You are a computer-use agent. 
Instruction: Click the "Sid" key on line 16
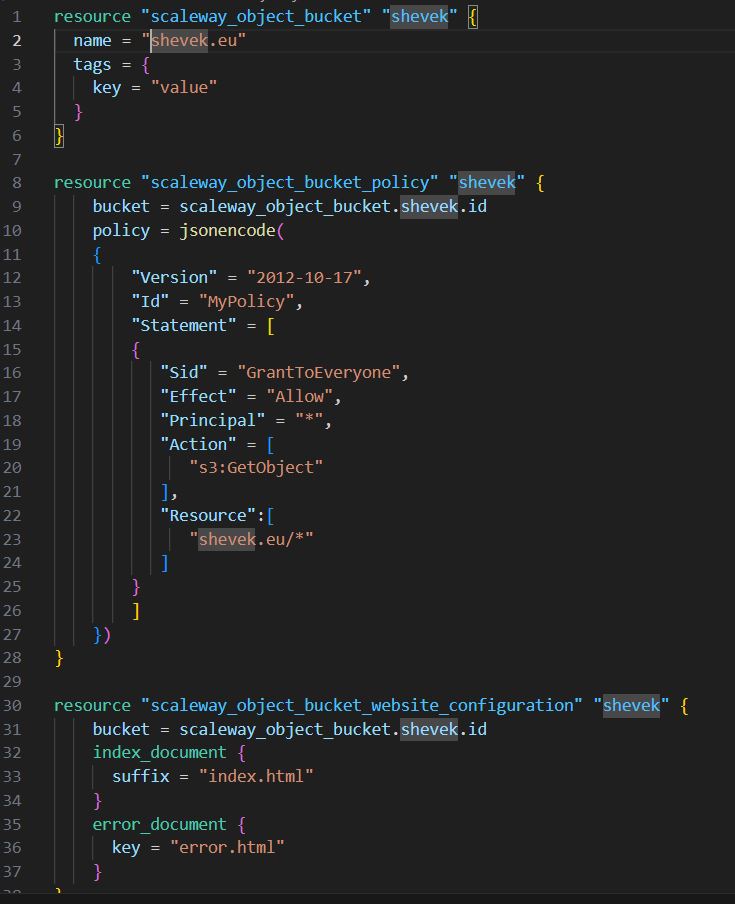coord(184,372)
